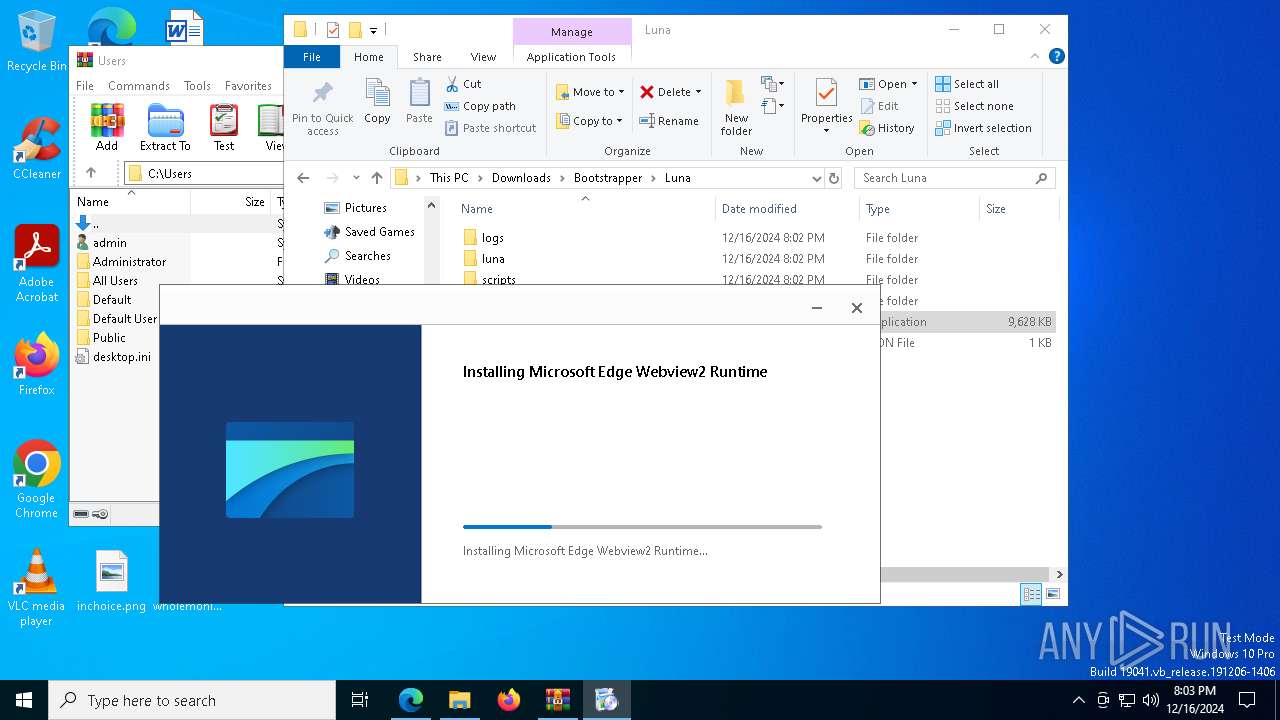The height and width of the screenshot is (720, 1280).
Task: Open CCleaner desktop shortcut
Action: (x=37, y=148)
